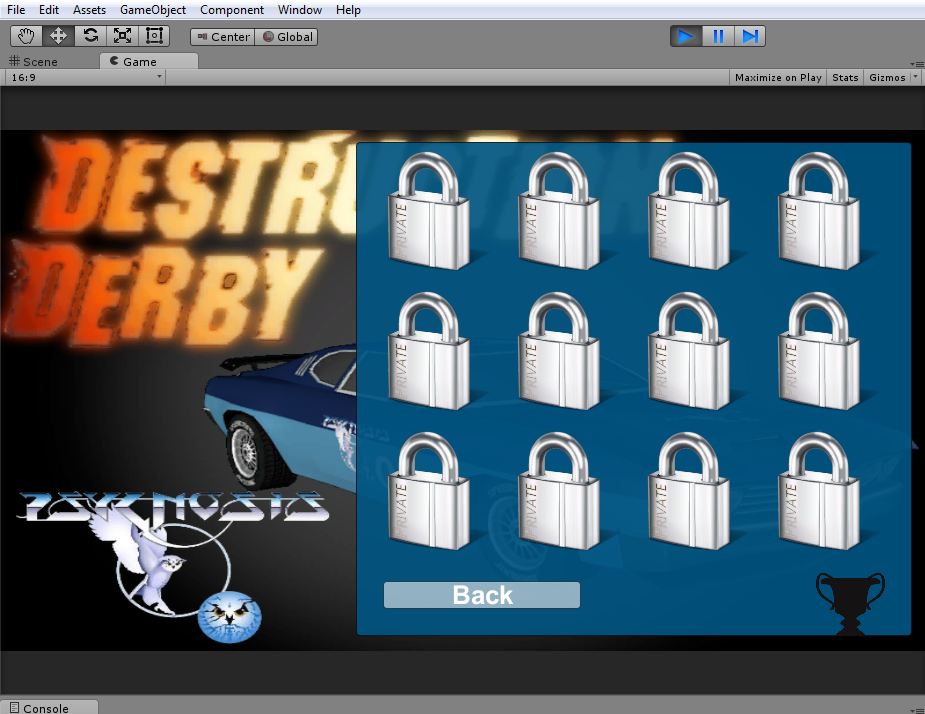Select the Rotate tool
Screen dimensions: 925x714
click(x=89, y=35)
